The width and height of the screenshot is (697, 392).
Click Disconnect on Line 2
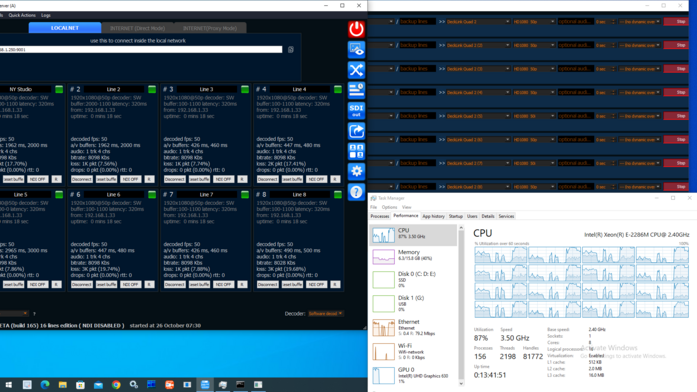click(82, 179)
